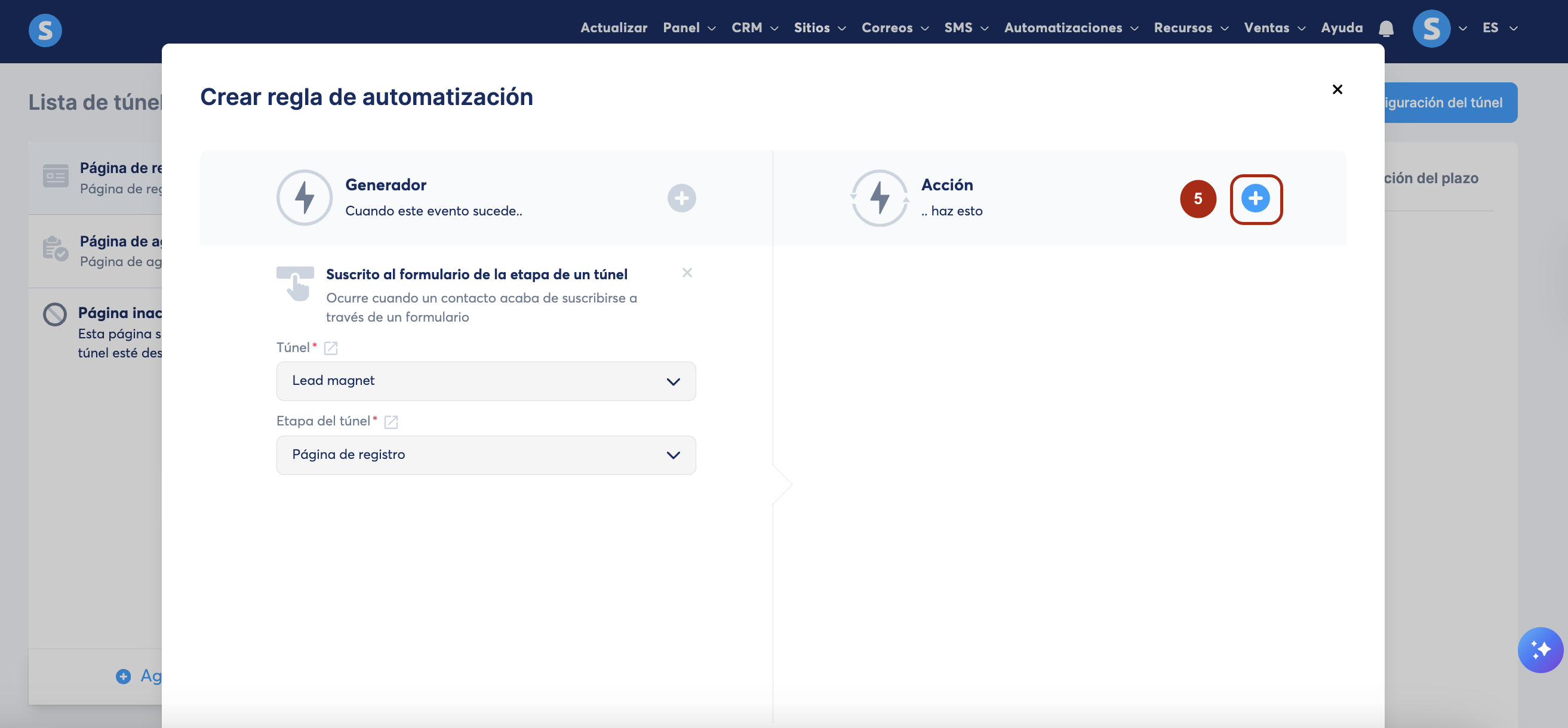The image size is (1568, 728).
Task: Close the Crear regla de automatización dialog
Action: [x=1337, y=90]
